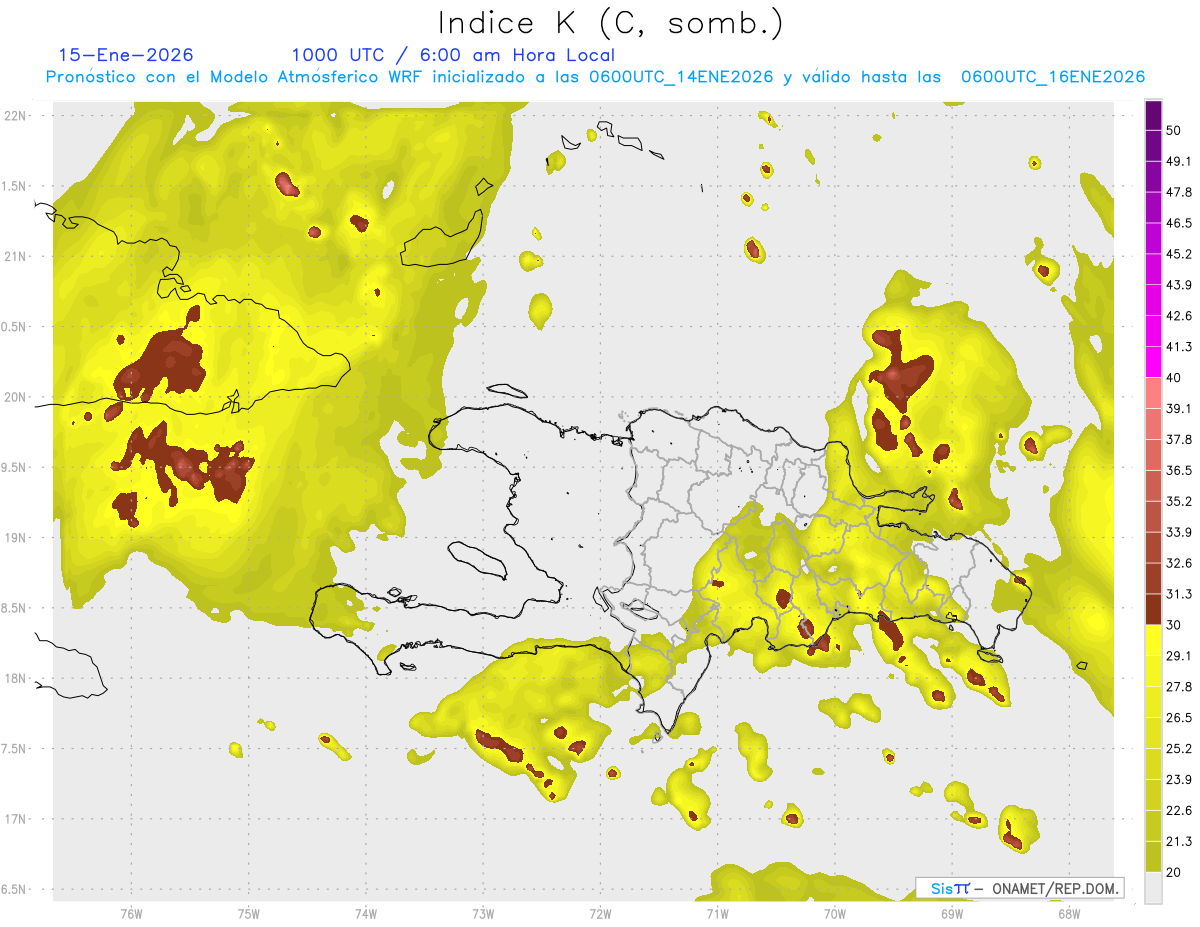This screenshot has height=927, width=1200.
Task: Click the '41.3' color scale value
Action: coord(1178,347)
